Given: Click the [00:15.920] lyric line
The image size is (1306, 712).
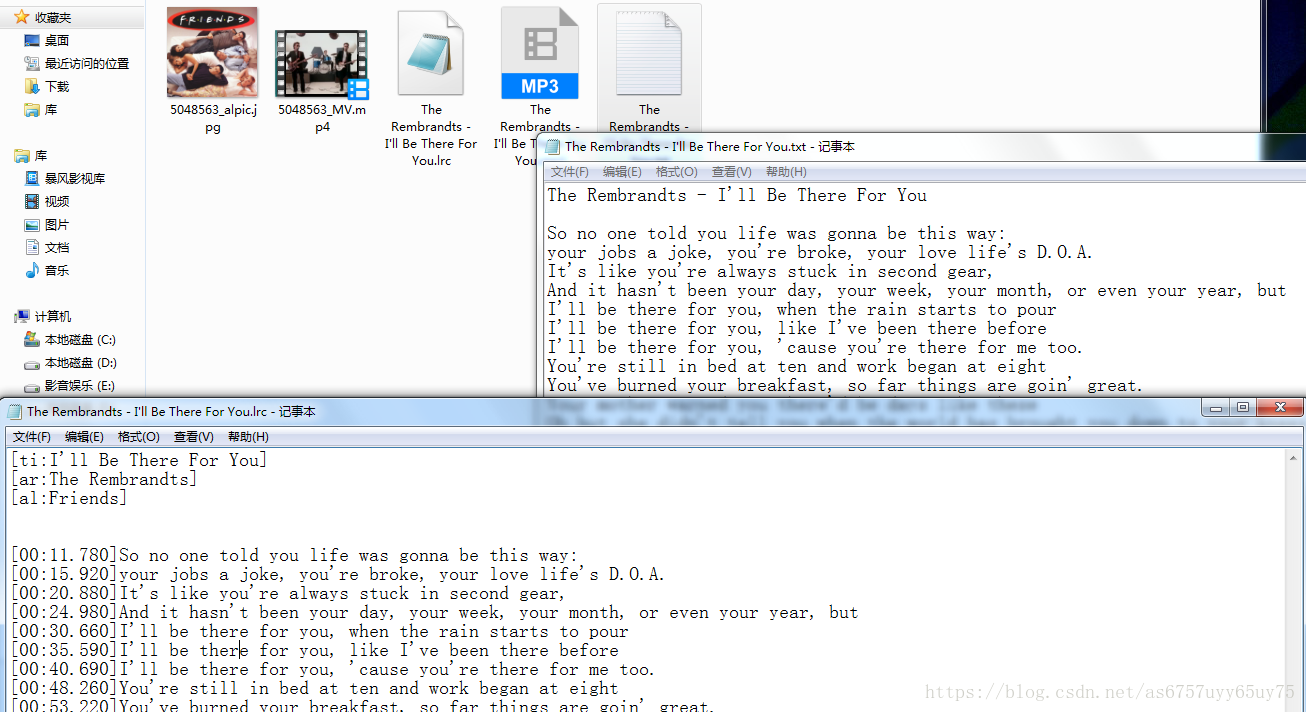Looking at the screenshot, I should click(x=338, y=574).
